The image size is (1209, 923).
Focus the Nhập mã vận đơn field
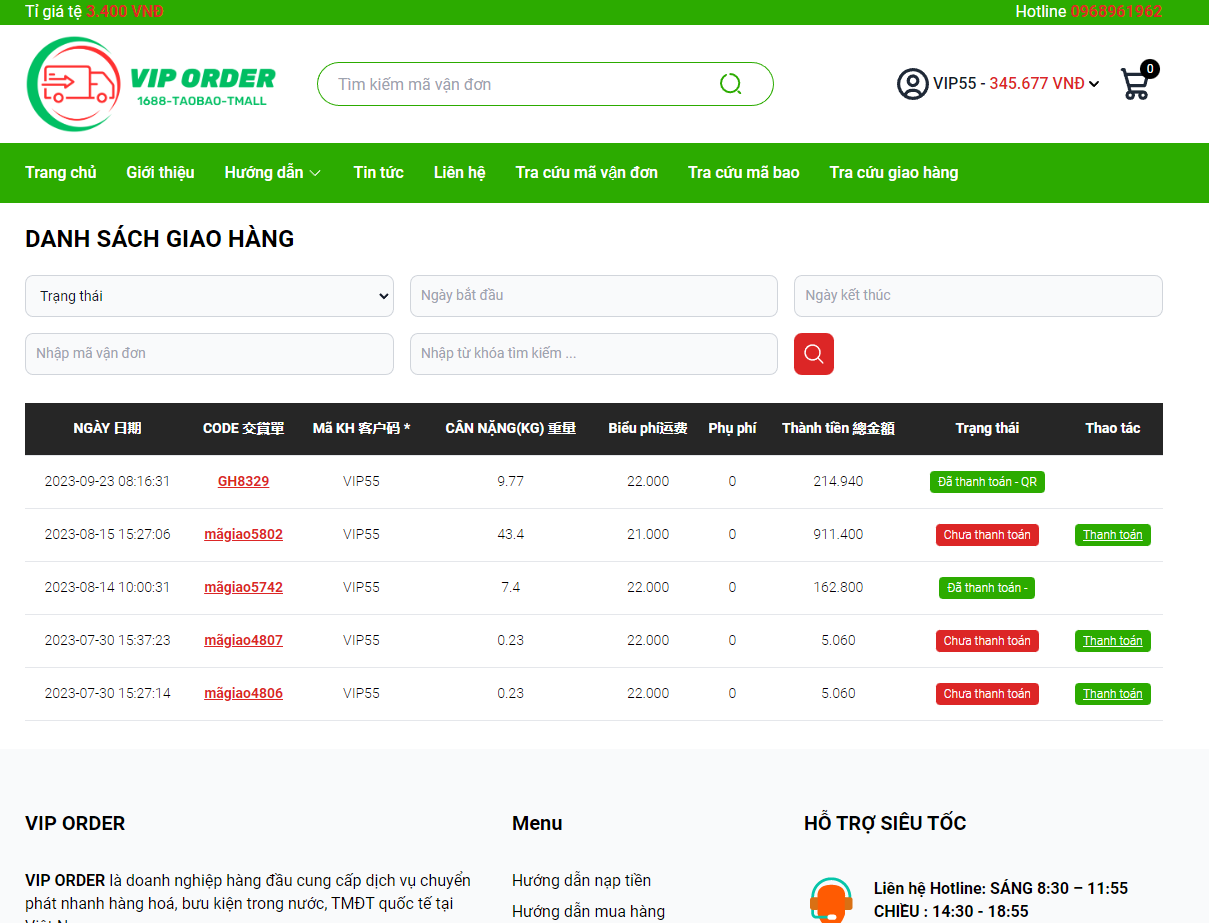[x=209, y=354]
